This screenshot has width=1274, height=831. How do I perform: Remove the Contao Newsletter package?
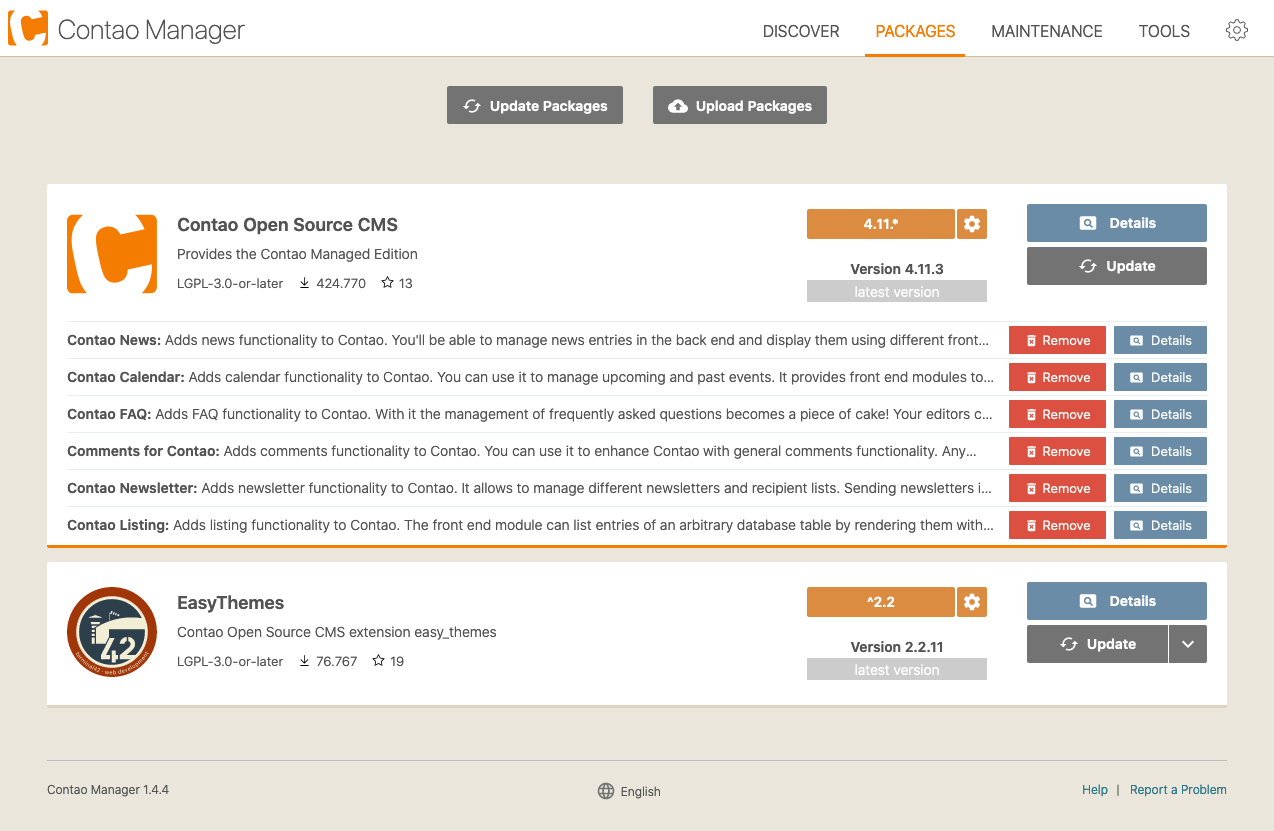click(1057, 488)
